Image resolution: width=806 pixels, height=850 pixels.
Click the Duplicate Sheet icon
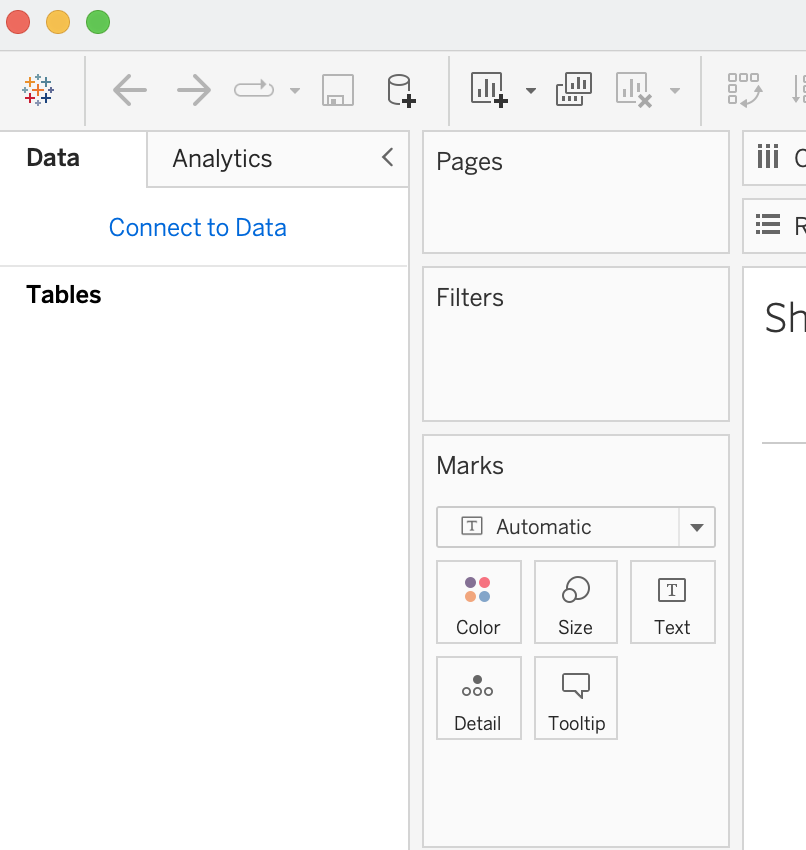[x=574, y=89]
